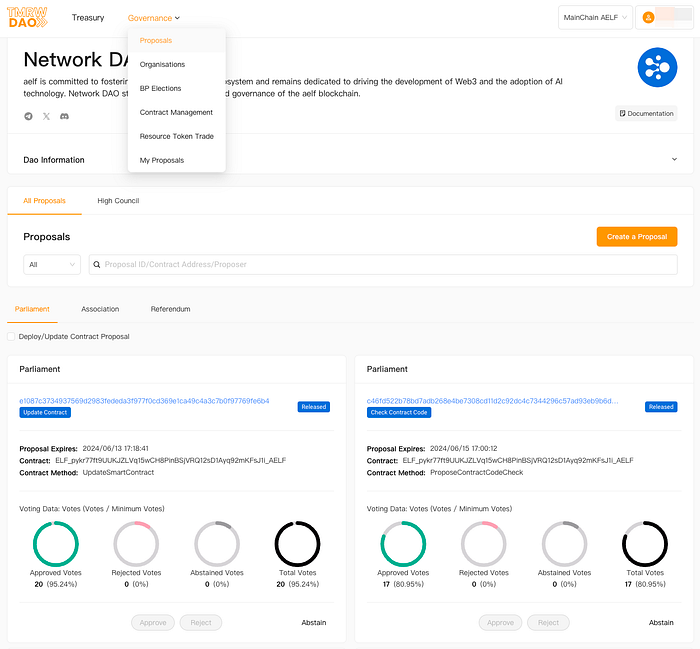Open the Telegram social icon

[28, 116]
